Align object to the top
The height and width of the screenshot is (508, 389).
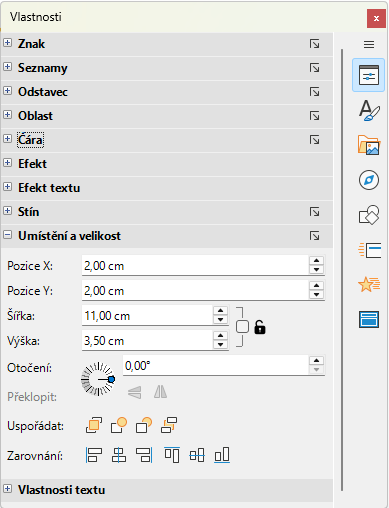point(172,455)
